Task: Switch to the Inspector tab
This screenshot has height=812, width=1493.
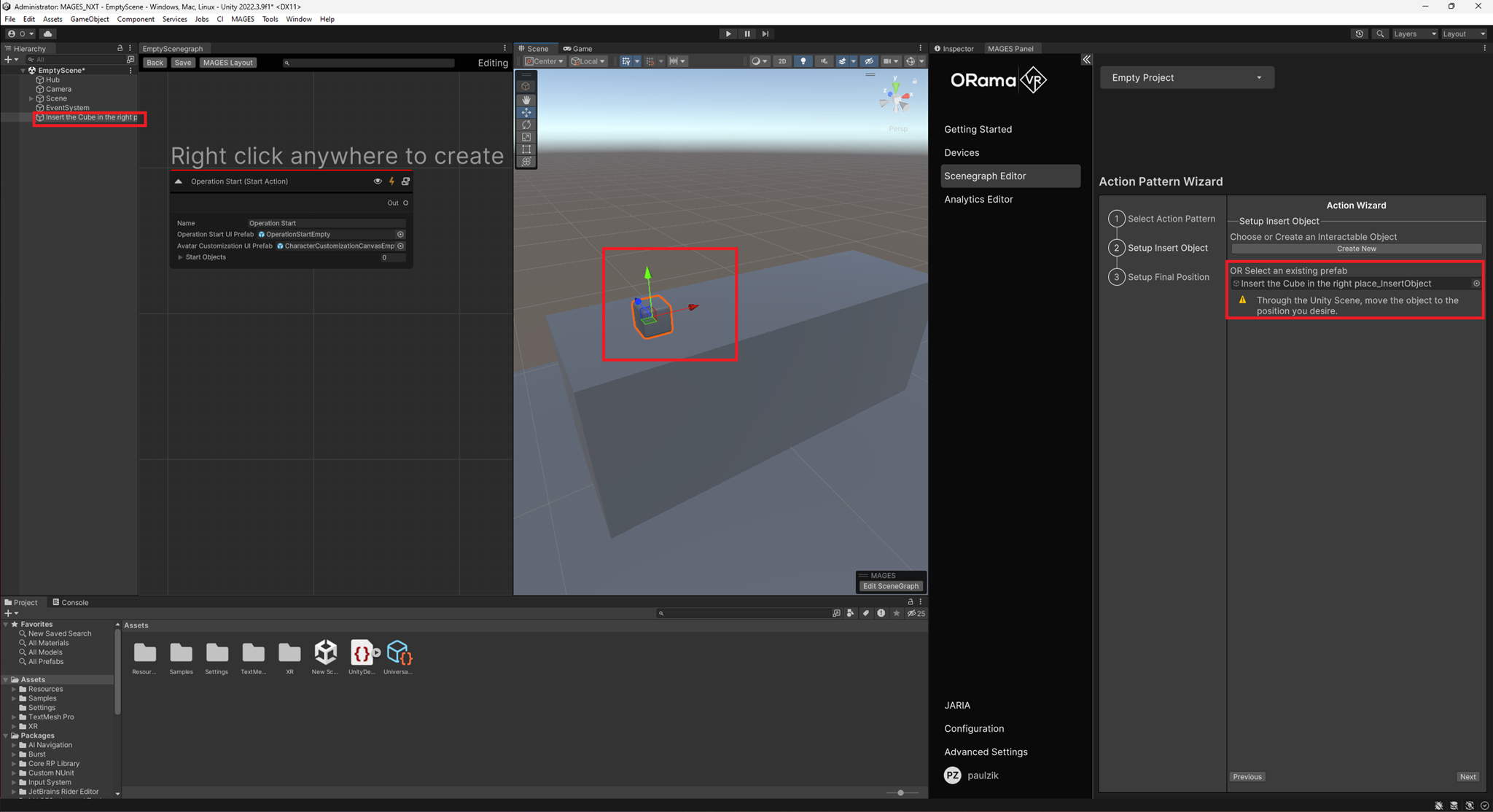Action: tap(954, 49)
